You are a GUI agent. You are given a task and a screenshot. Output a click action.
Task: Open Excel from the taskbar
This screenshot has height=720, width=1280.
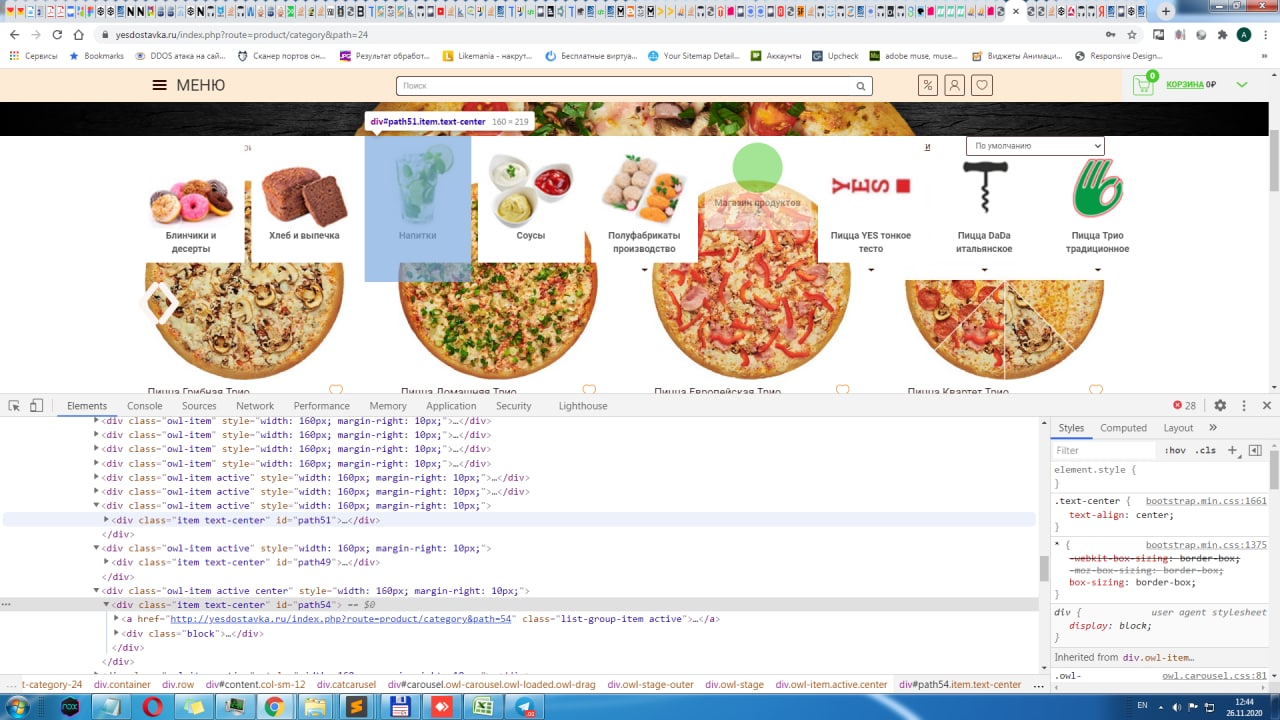click(482, 706)
